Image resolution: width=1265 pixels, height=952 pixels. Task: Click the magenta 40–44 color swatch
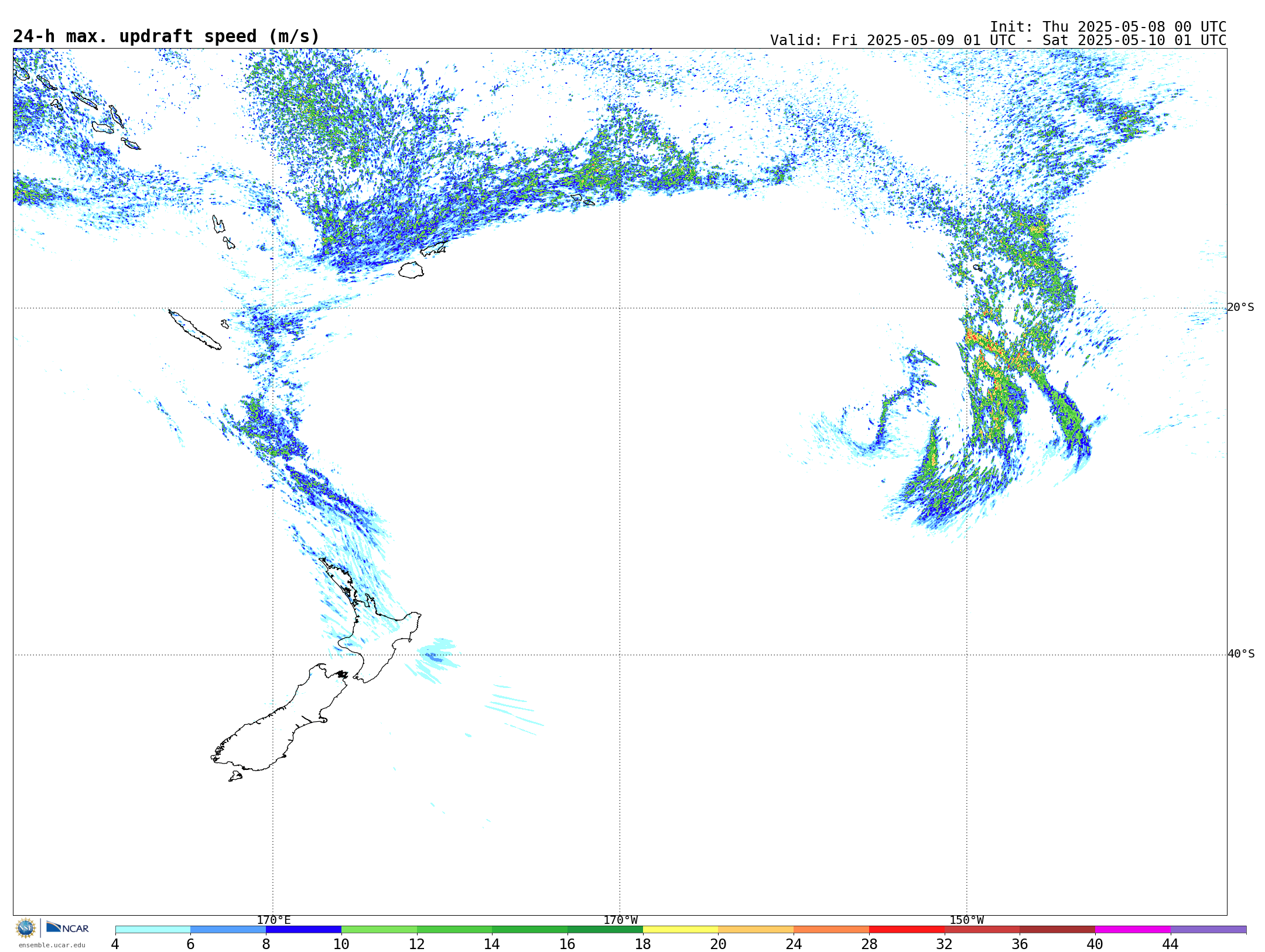[x=1133, y=930]
